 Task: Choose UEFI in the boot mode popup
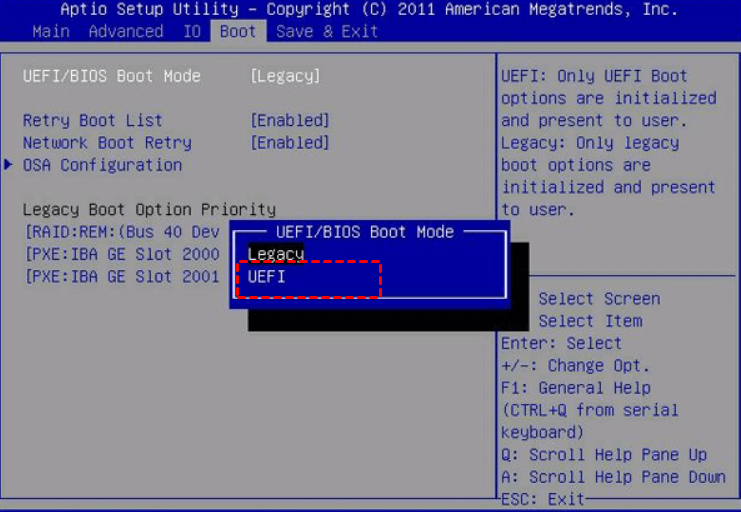[x=267, y=277]
